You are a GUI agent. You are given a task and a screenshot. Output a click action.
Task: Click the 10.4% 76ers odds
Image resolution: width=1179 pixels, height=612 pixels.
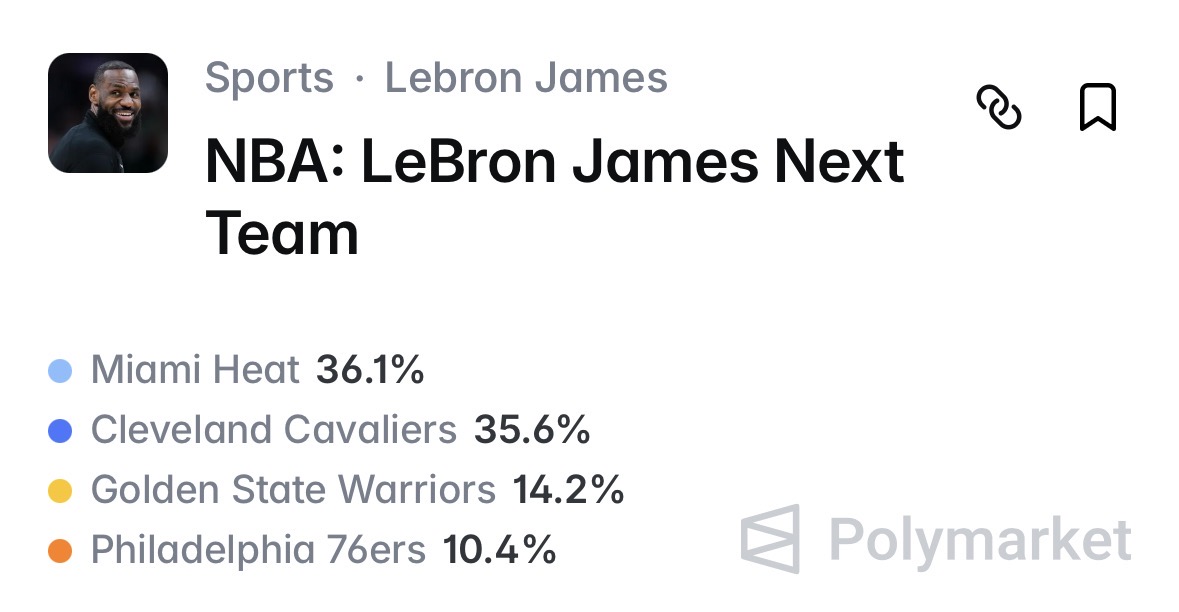pyautogui.click(x=499, y=550)
